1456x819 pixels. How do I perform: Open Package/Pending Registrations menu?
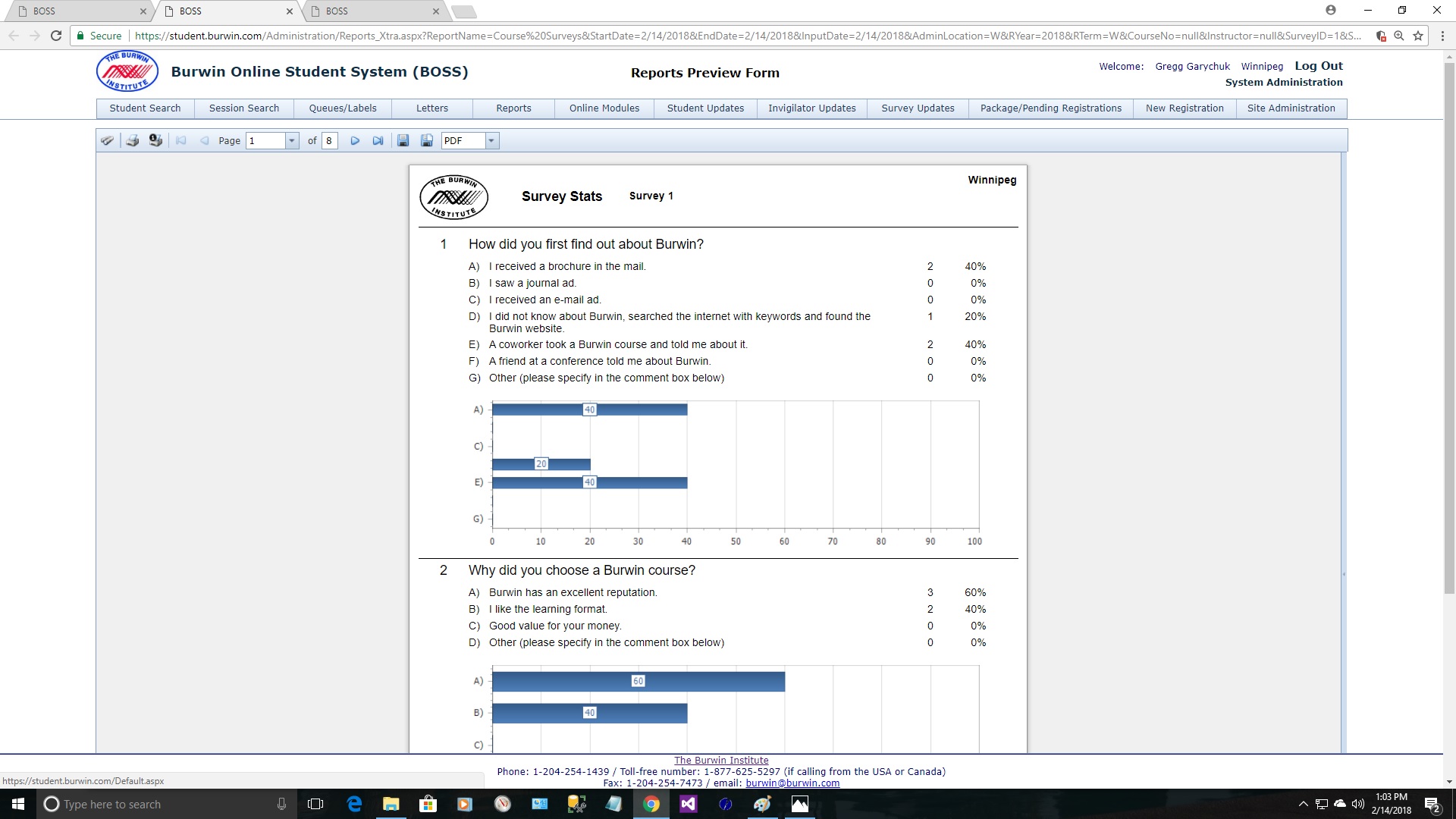pos(1051,108)
